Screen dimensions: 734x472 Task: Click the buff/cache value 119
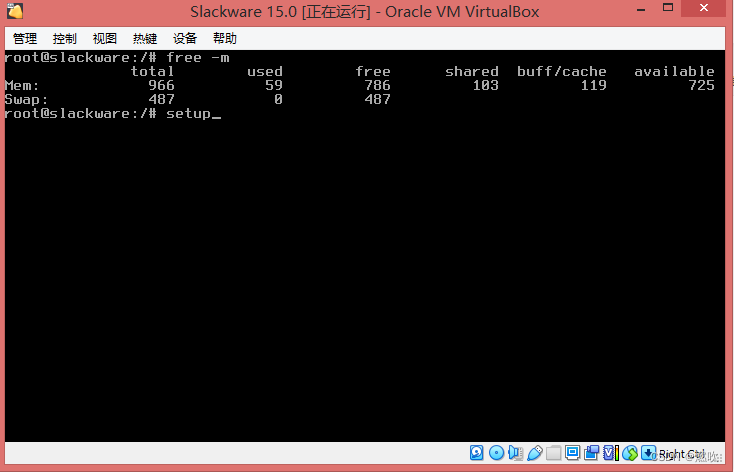[594, 85]
